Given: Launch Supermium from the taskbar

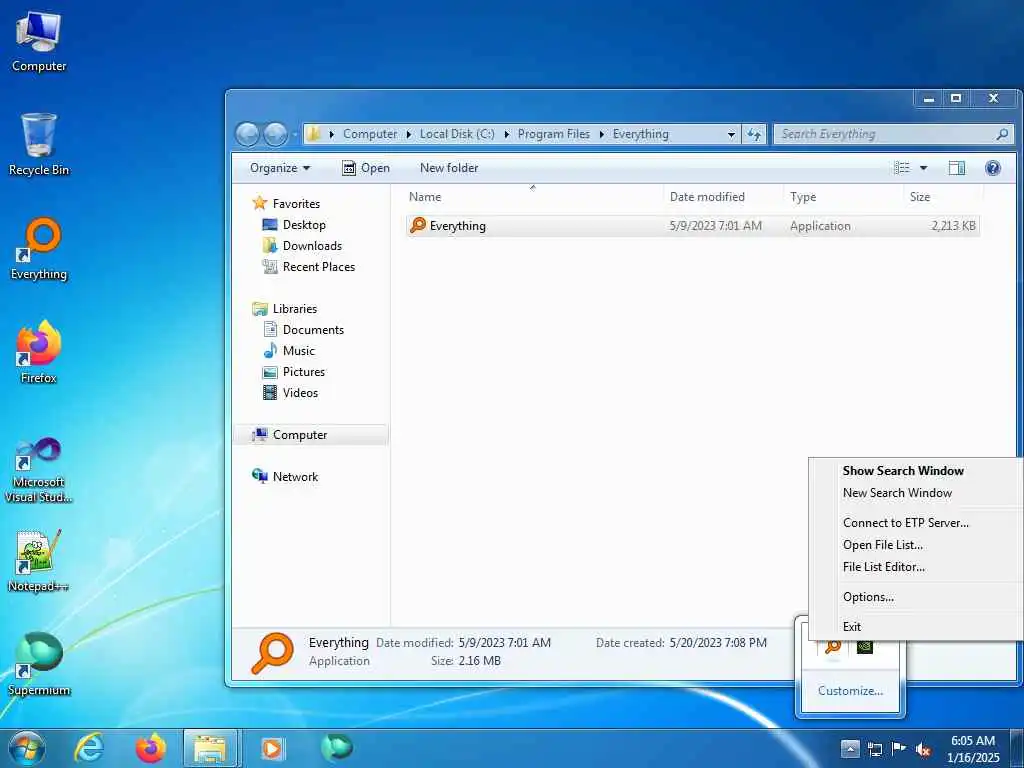Looking at the screenshot, I should pos(337,747).
